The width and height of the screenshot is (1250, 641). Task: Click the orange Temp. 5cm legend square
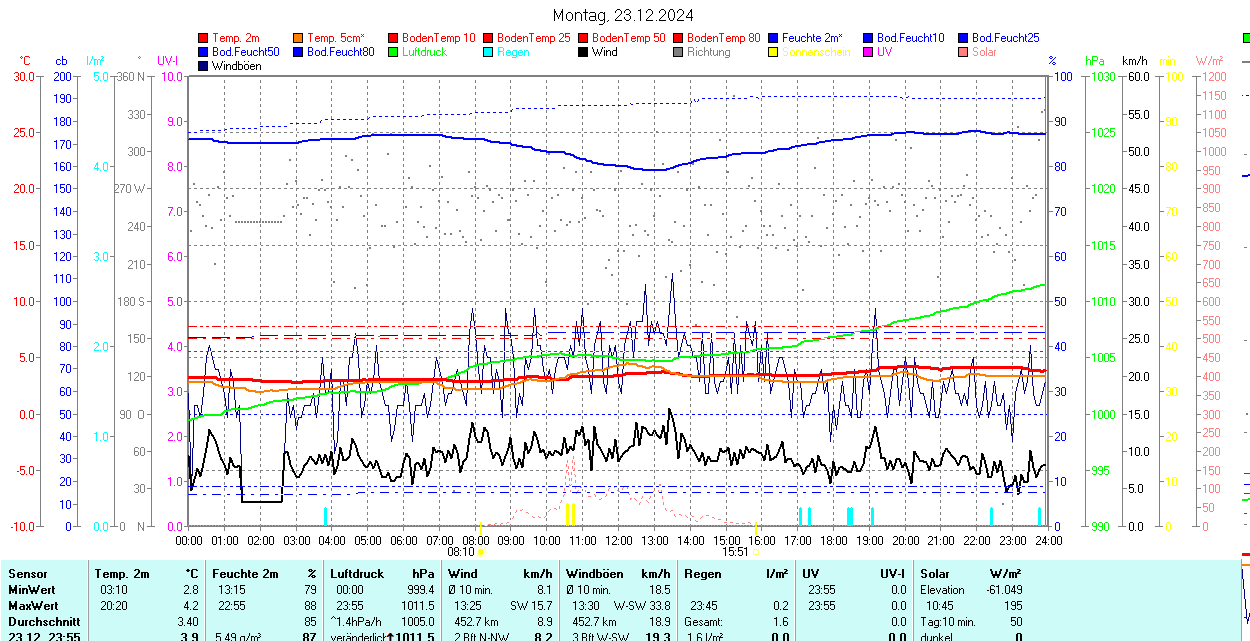pyautogui.click(x=299, y=38)
